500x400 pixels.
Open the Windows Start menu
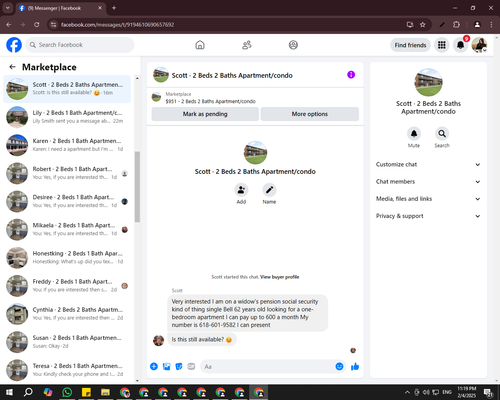(x=9, y=392)
